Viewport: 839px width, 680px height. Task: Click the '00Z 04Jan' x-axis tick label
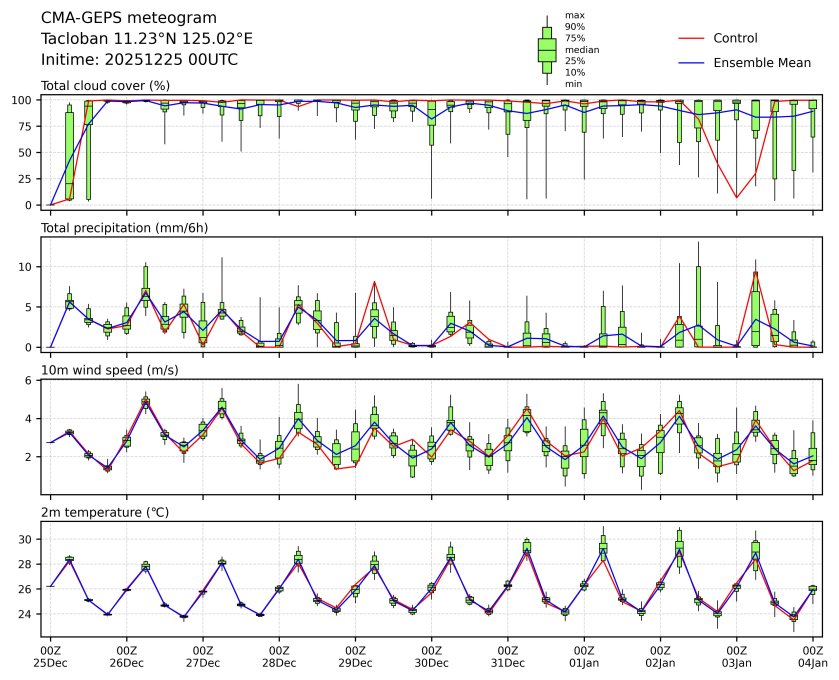812,656
